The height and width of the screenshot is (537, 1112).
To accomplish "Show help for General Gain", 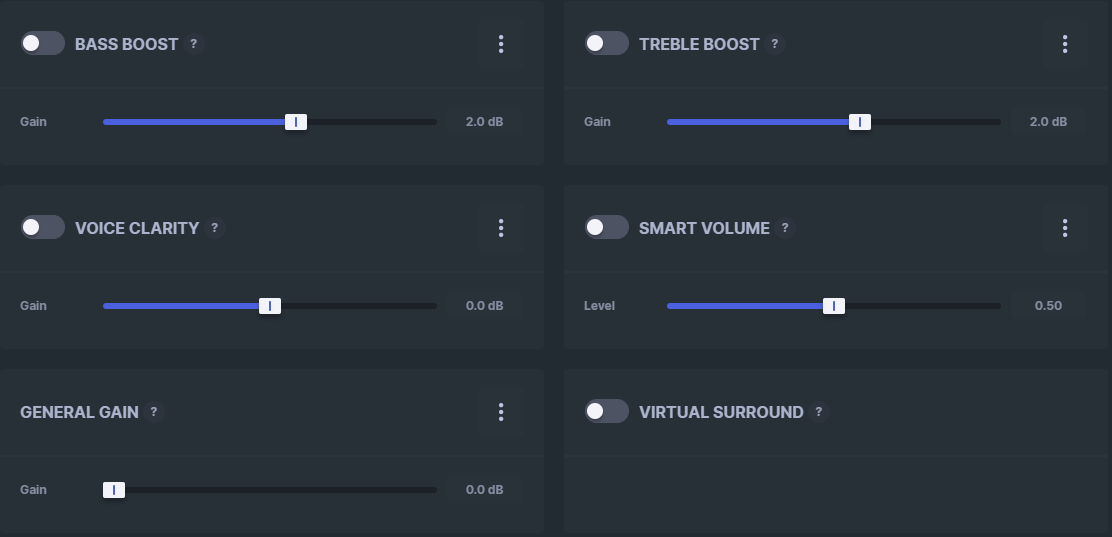I will (x=154, y=412).
